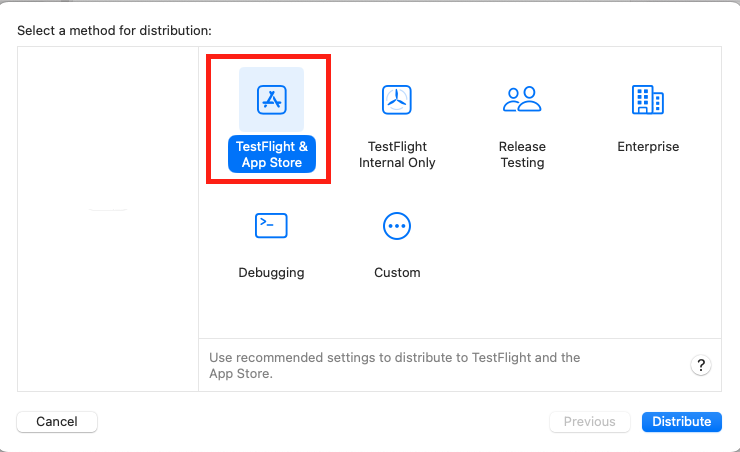Select the Custom ellipsis icon

click(397, 226)
